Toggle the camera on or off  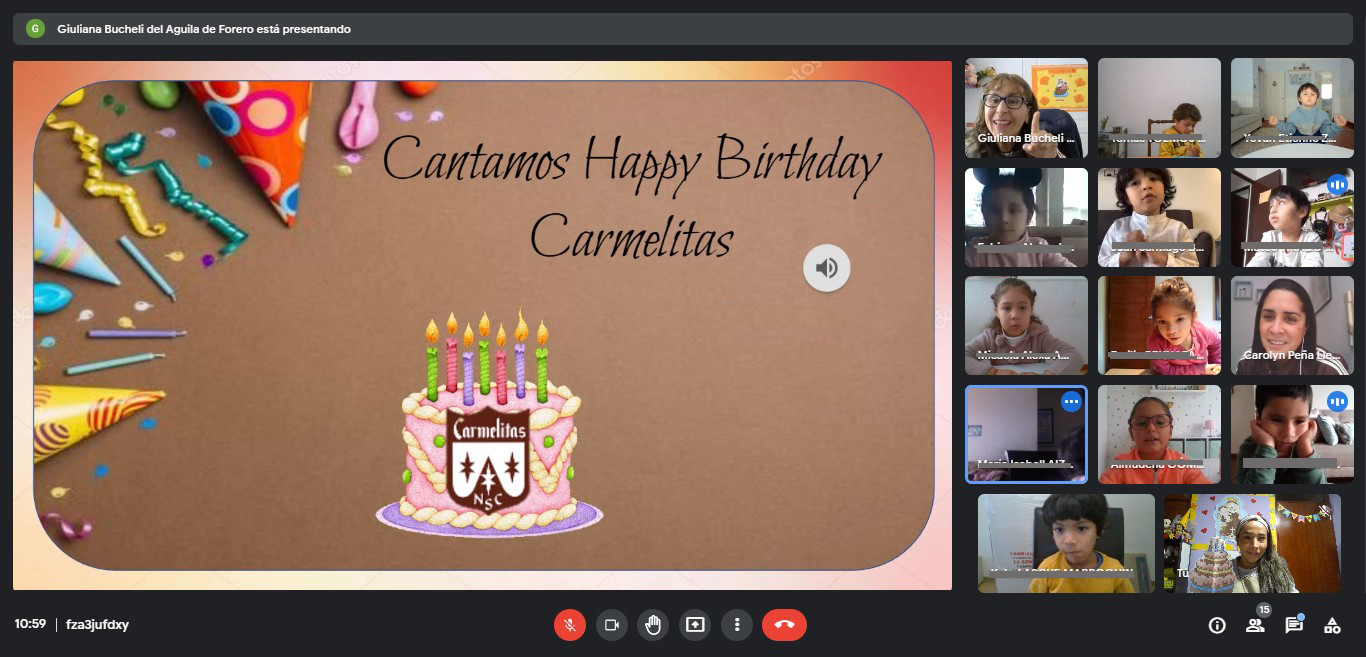[x=612, y=625]
